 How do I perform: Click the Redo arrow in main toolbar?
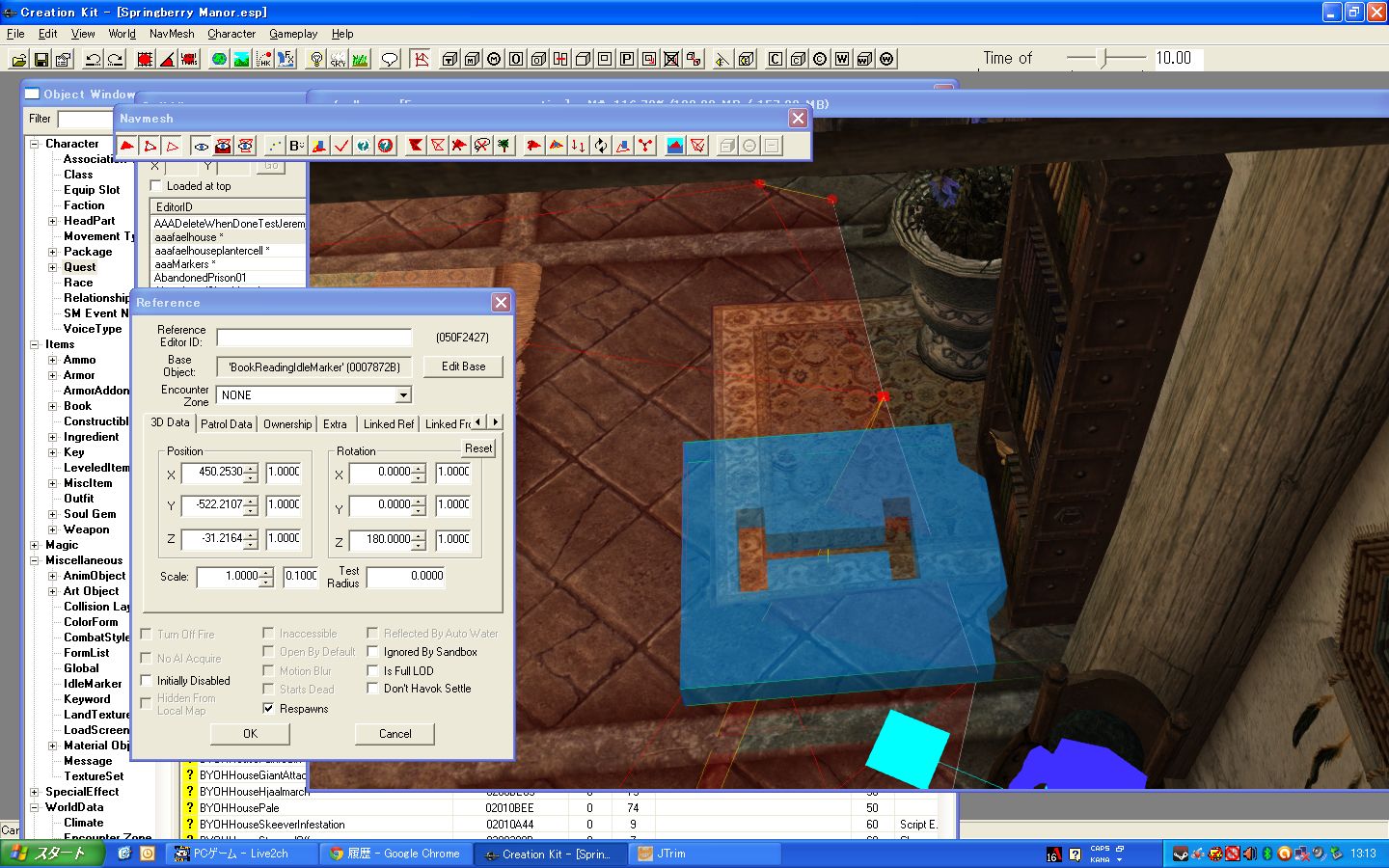(115, 59)
